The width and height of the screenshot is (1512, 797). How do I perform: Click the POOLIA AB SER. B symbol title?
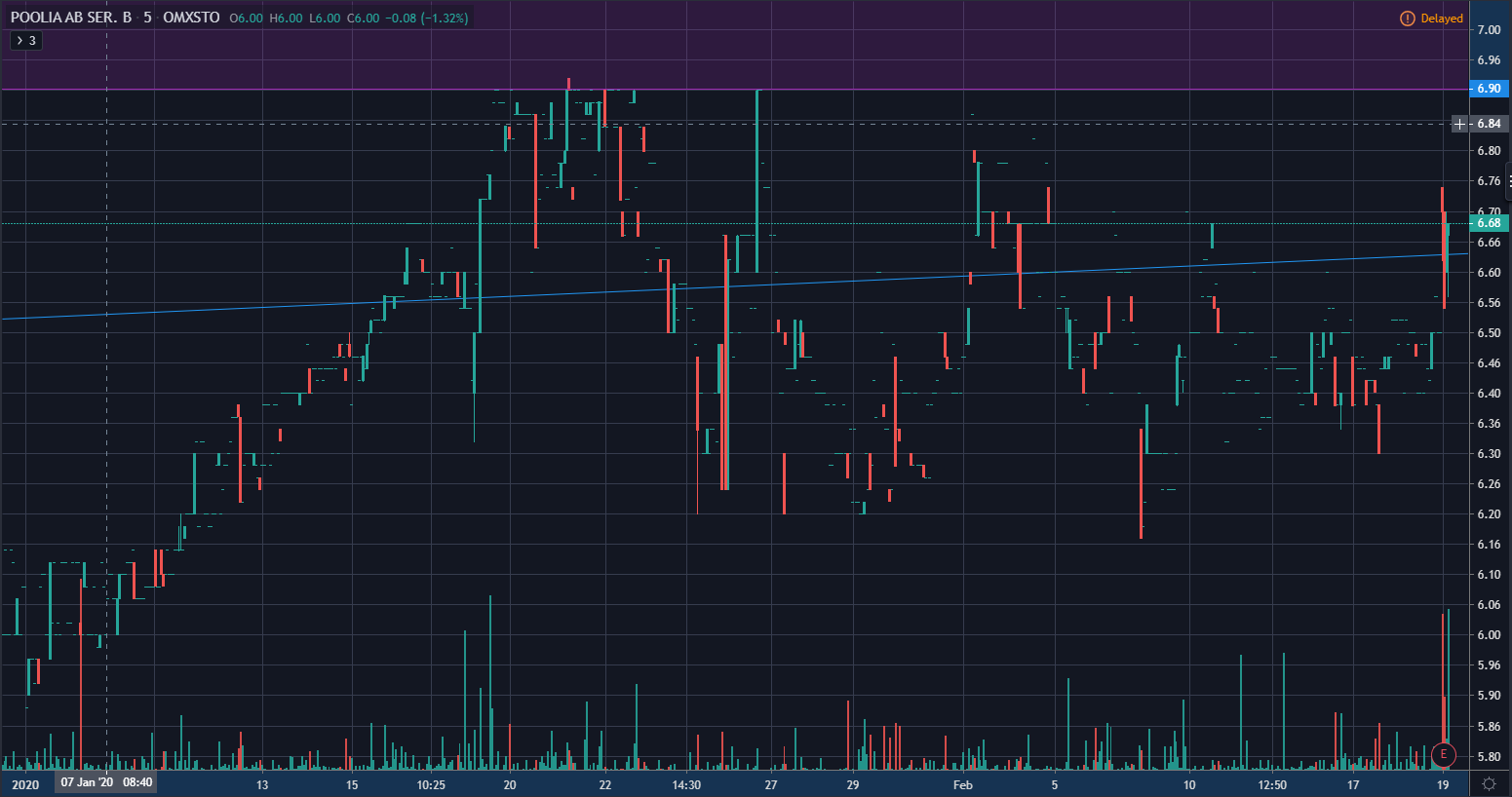tap(71, 18)
